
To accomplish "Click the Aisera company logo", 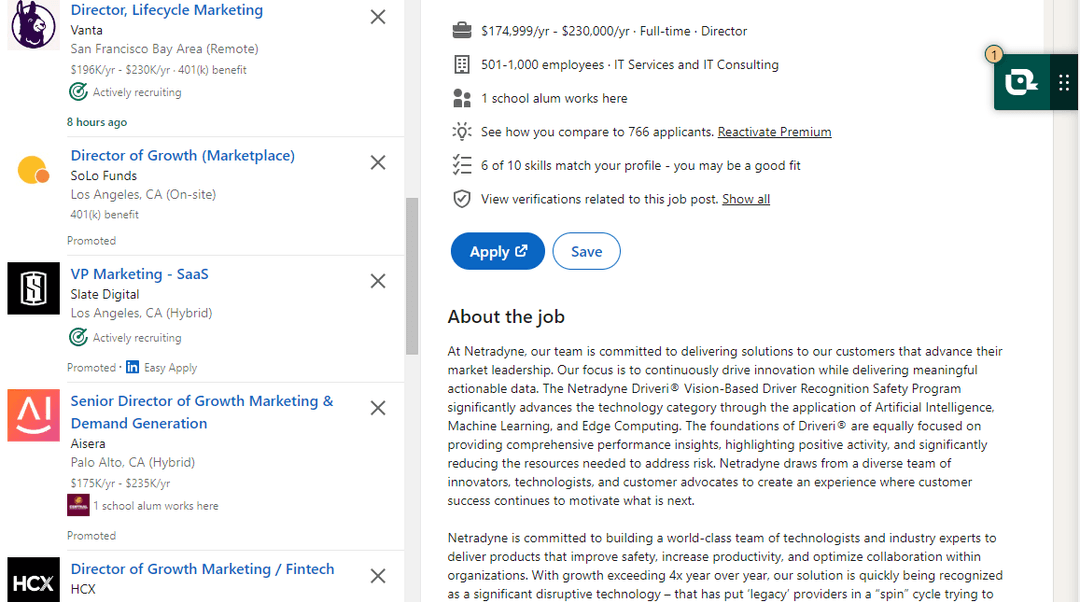I will (x=33, y=415).
